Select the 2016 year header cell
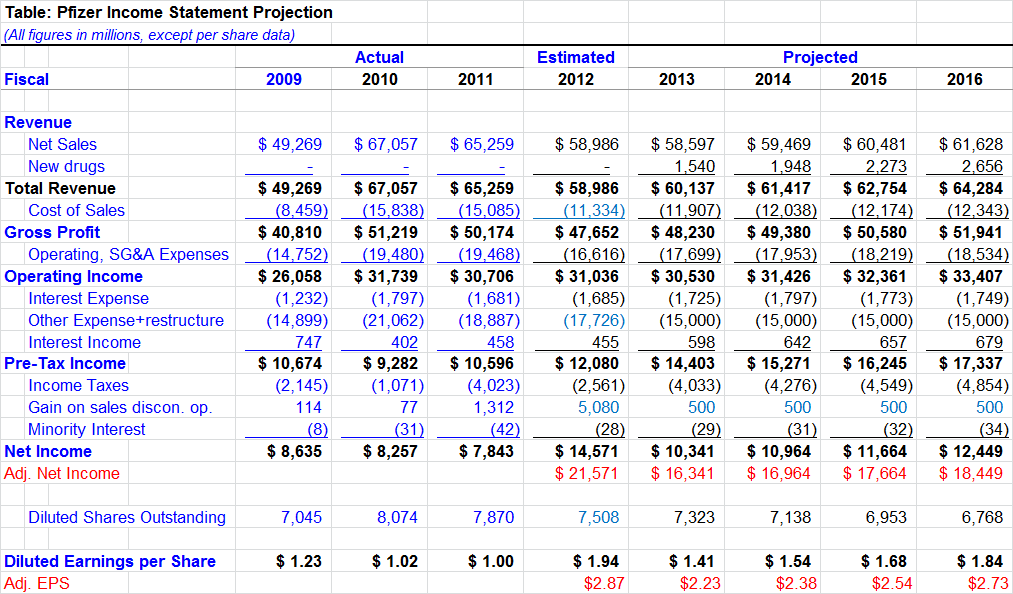This screenshot has height=594, width=1013. click(x=965, y=79)
